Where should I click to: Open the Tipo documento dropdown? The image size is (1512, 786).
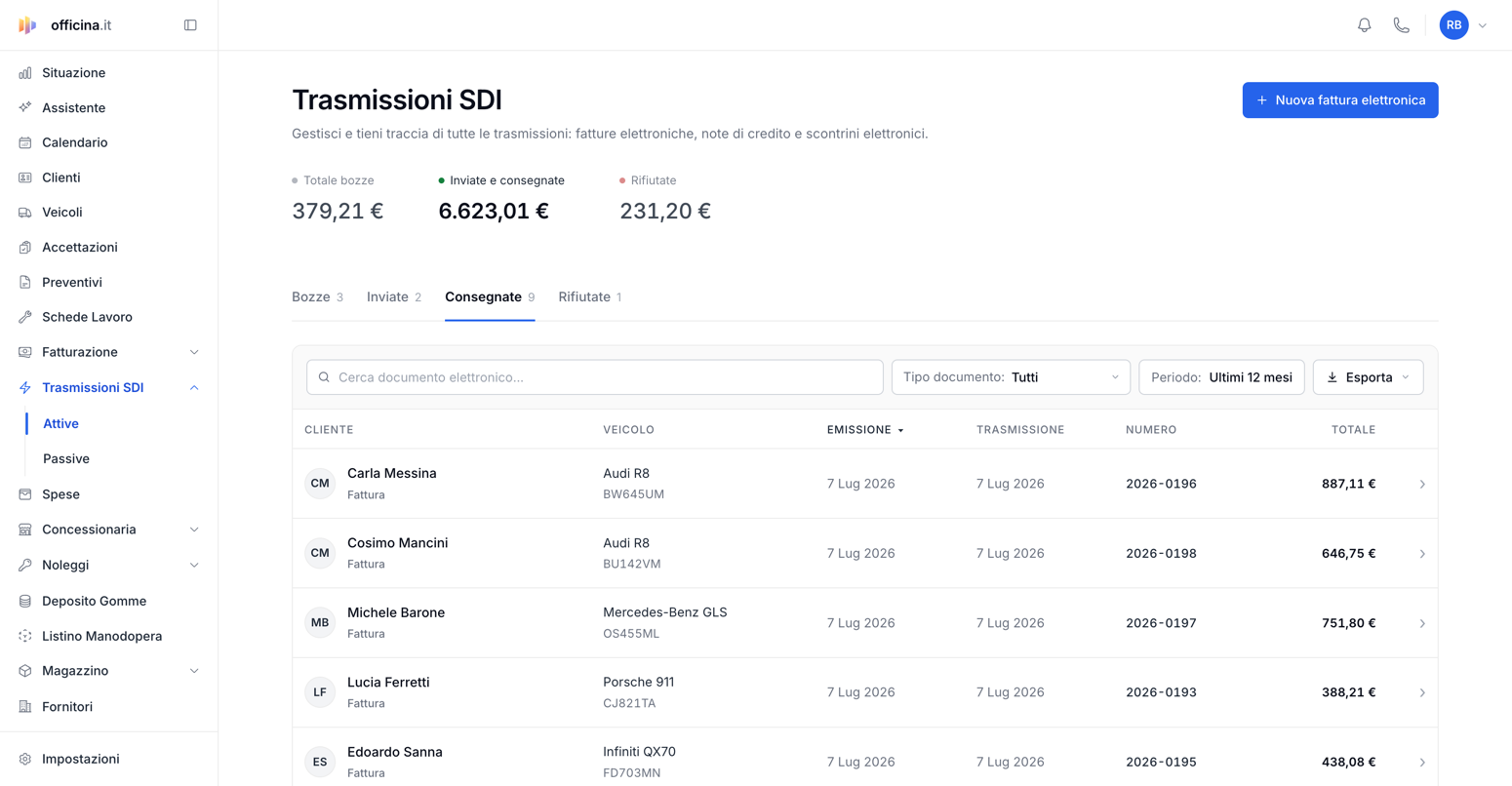[x=1011, y=377]
